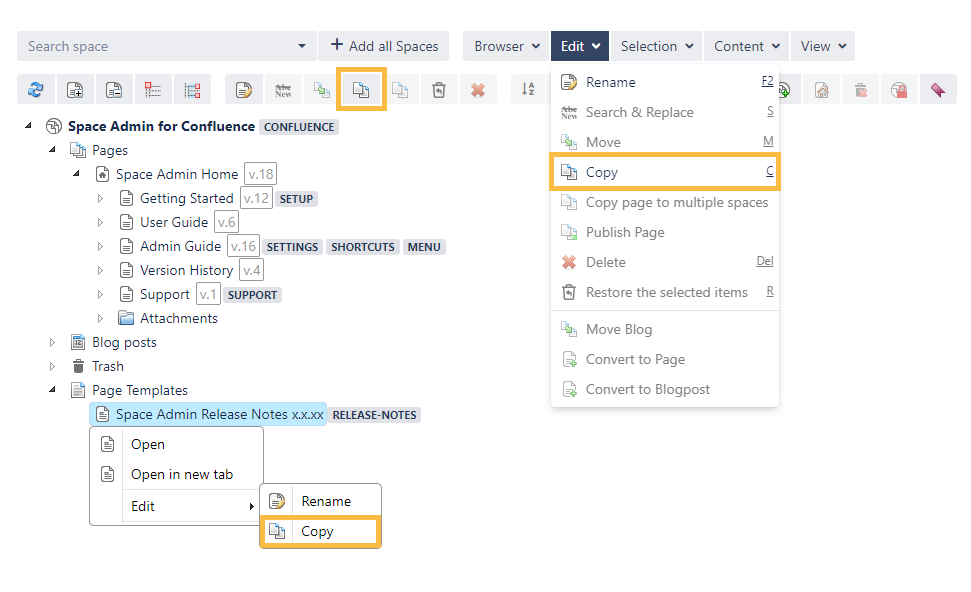Click the red X delete toolbar icon

click(477, 90)
